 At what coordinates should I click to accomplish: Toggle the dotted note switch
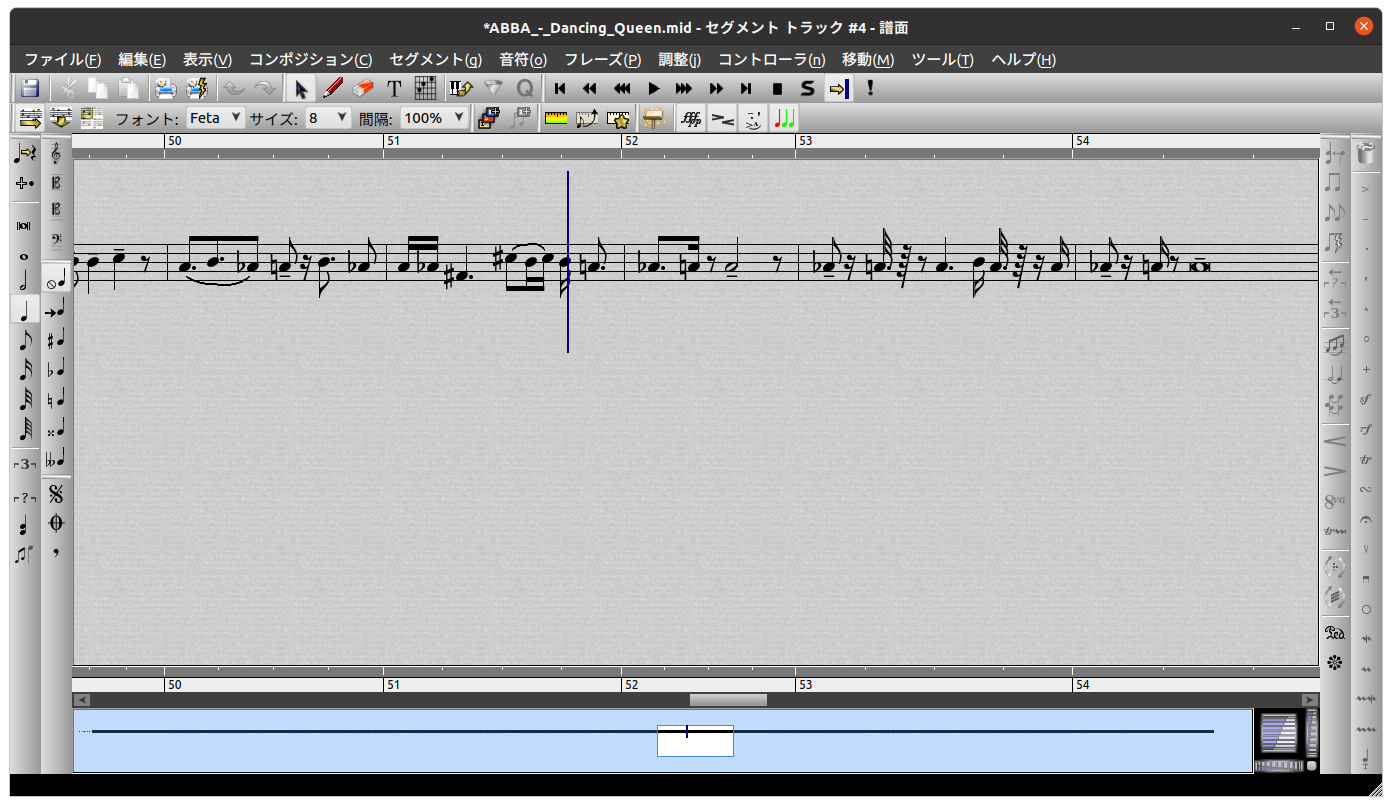(25, 183)
